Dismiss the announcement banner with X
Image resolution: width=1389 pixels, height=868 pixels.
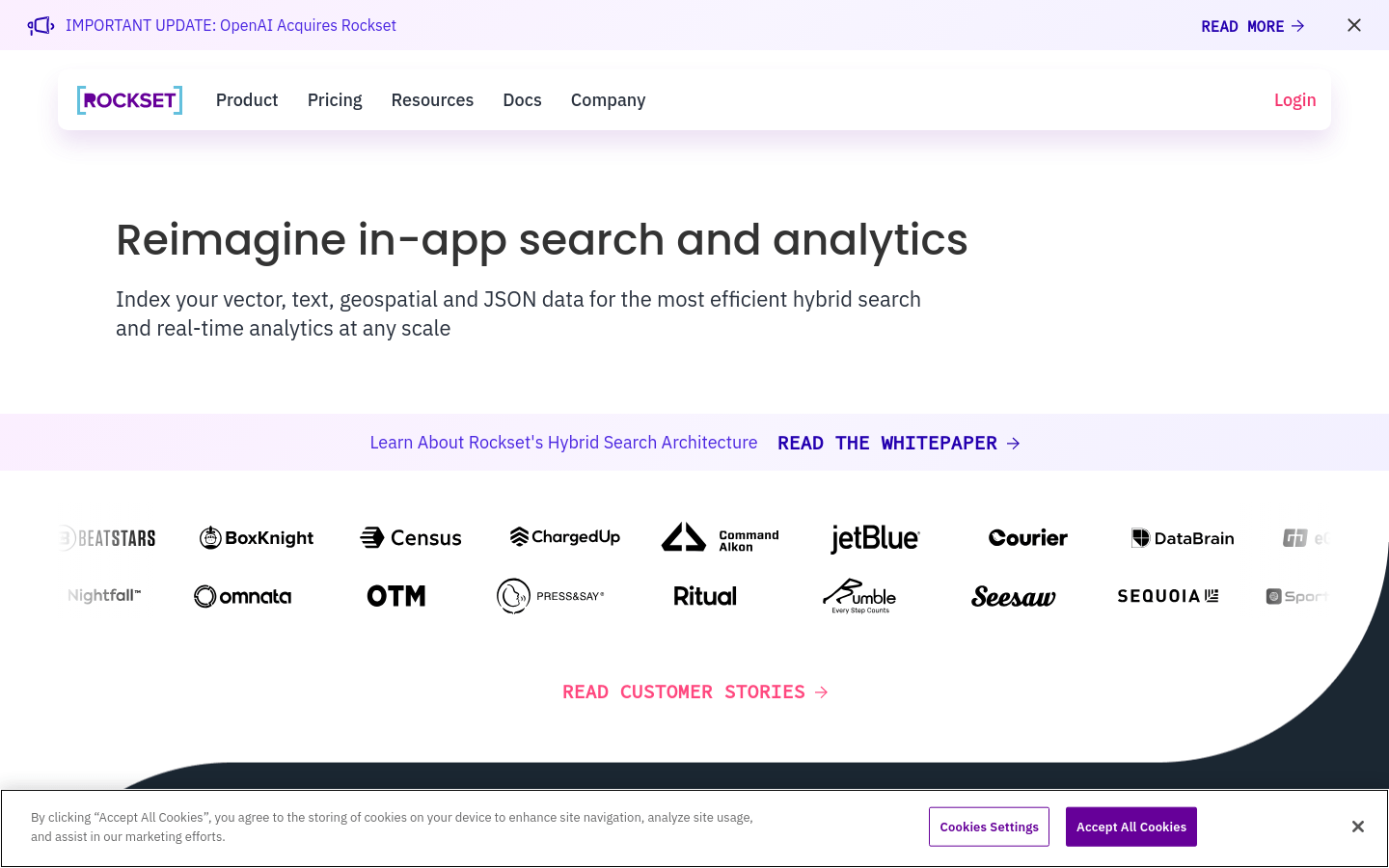click(1354, 25)
